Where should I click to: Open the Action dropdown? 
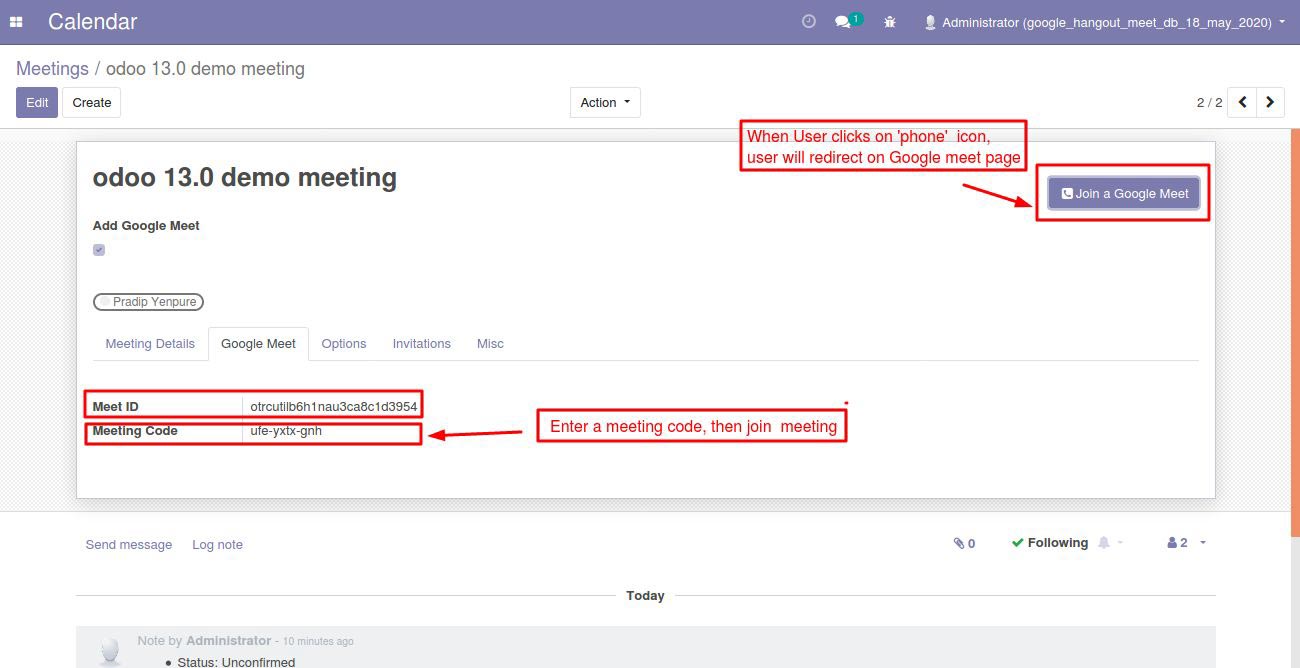click(x=605, y=102)
